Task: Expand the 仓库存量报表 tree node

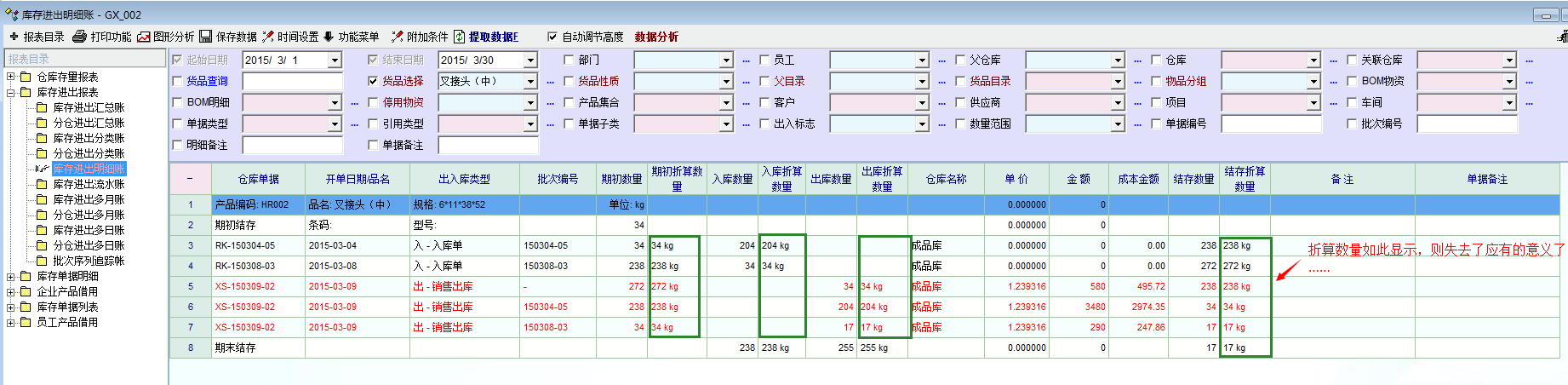Action: (x=11, y=77)
